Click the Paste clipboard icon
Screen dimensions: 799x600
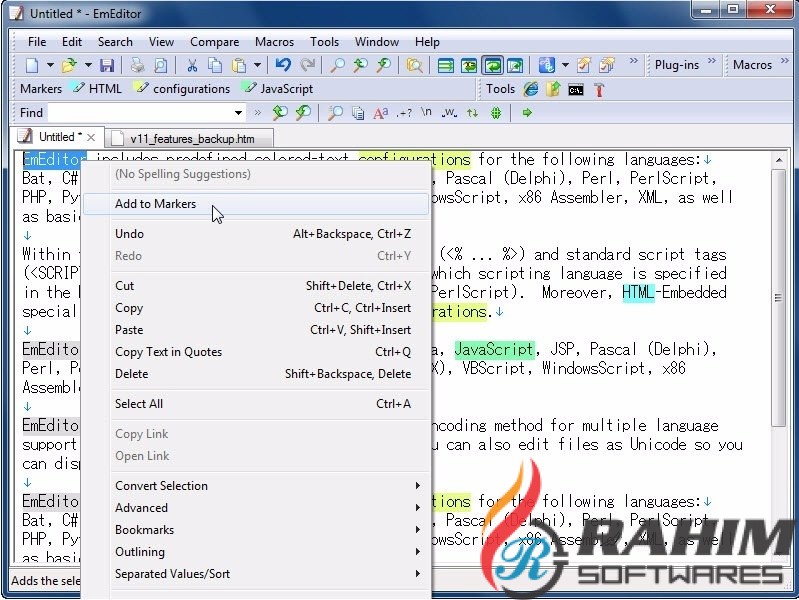pos(238,65)
